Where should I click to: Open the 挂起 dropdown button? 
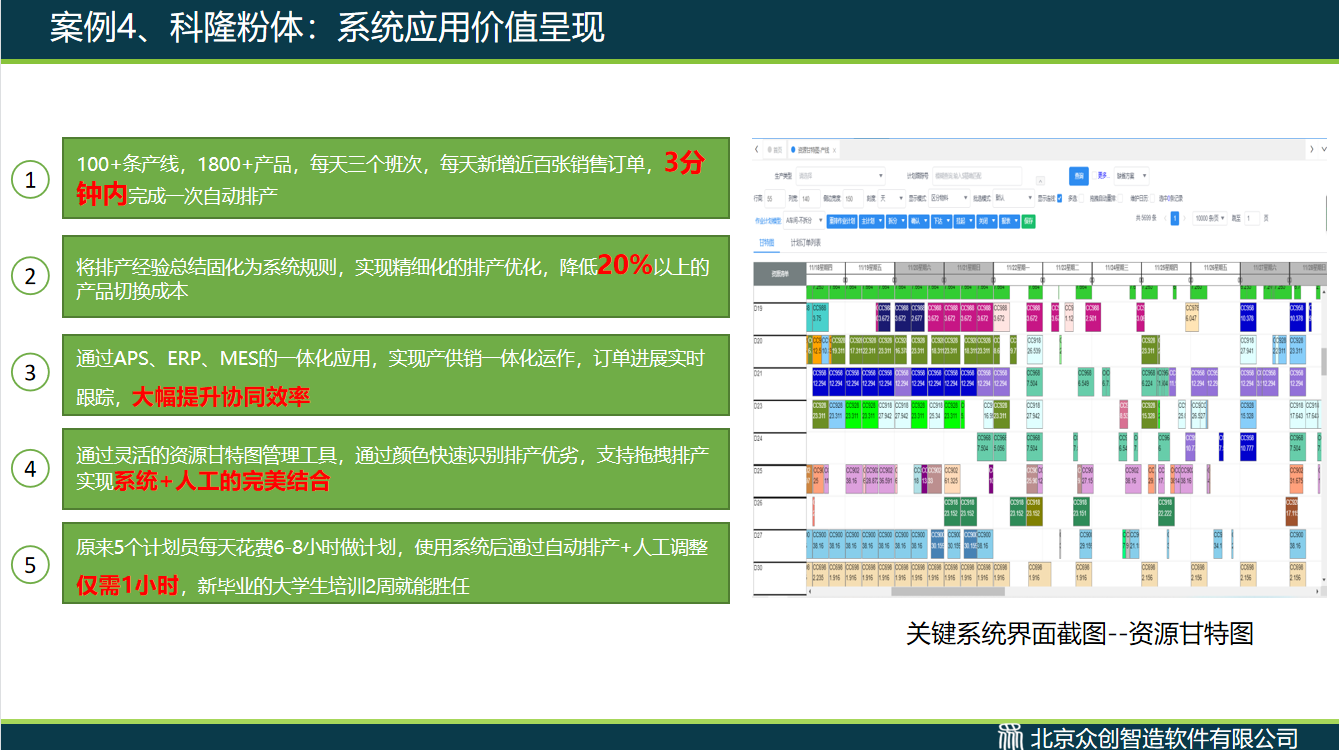pyautogui.click(x=964, y=221)
